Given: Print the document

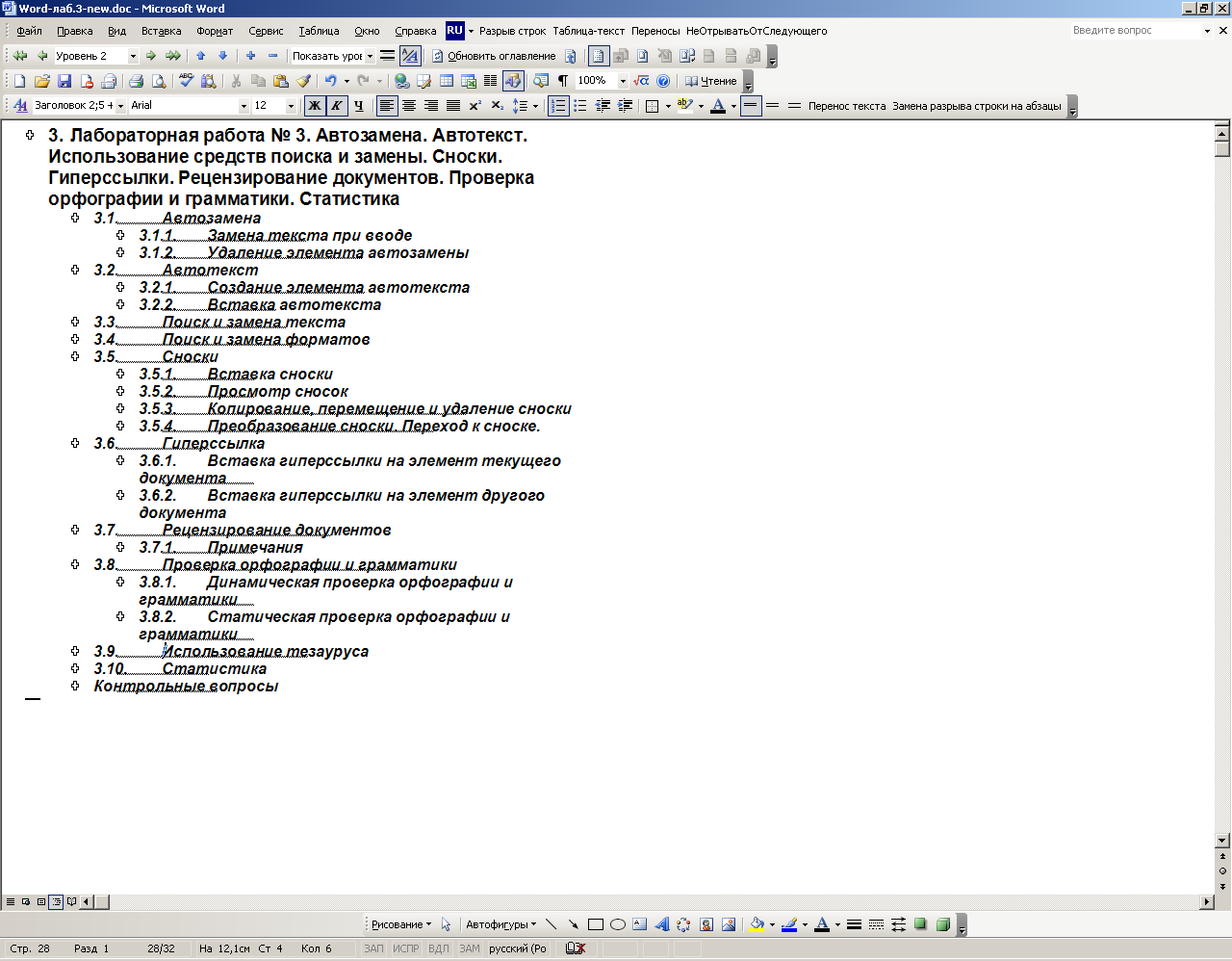Looking at the screenshot, I should pos(136,81).
